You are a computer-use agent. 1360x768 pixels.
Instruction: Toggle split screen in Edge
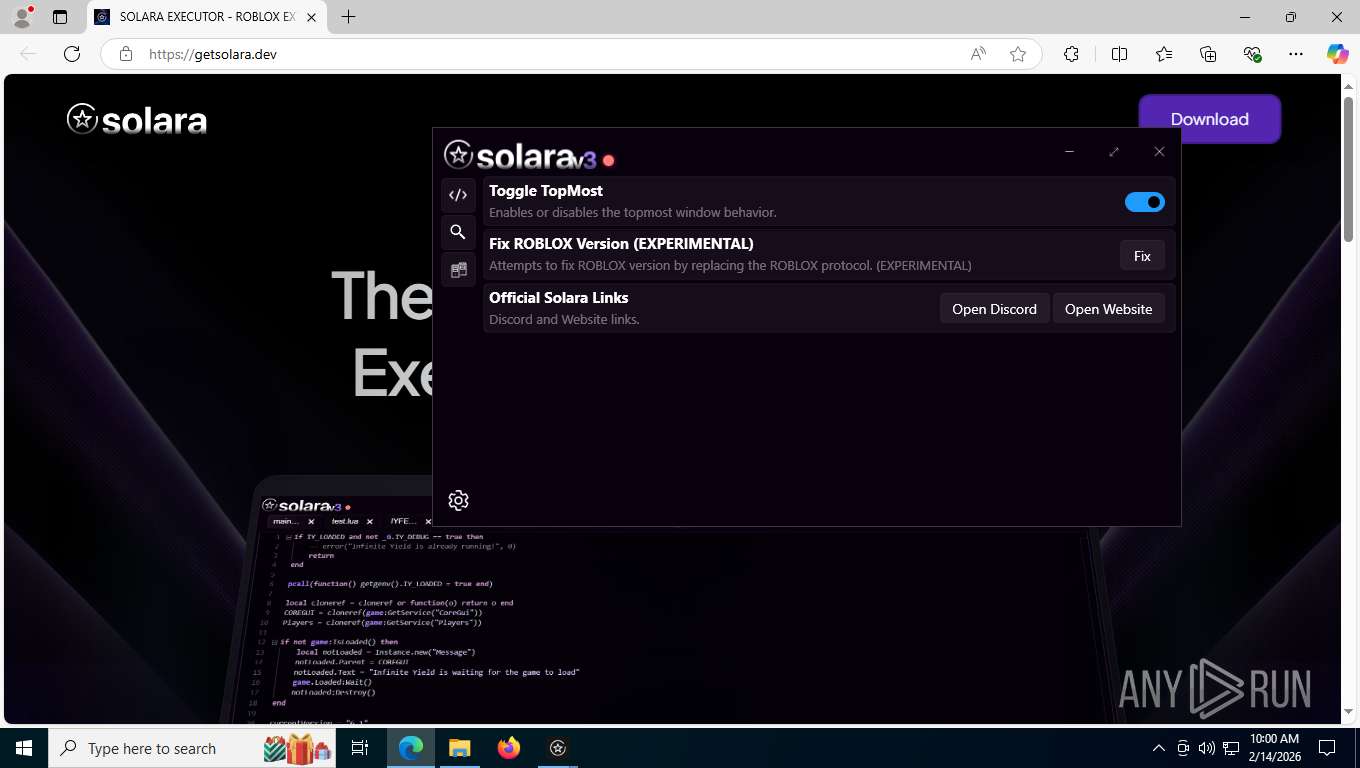[x=1119, y=54]
